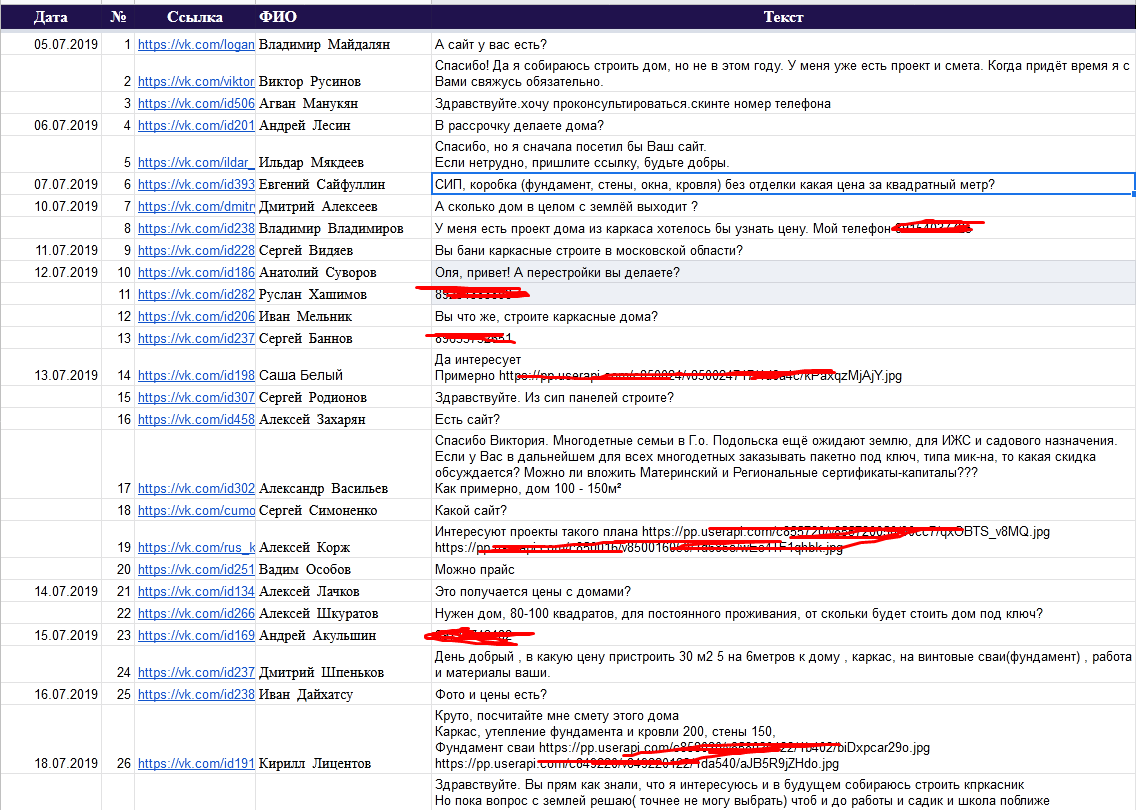
Task: Select the cell 'Фото и цены есть?'
Action: click(x=783, y=694)
